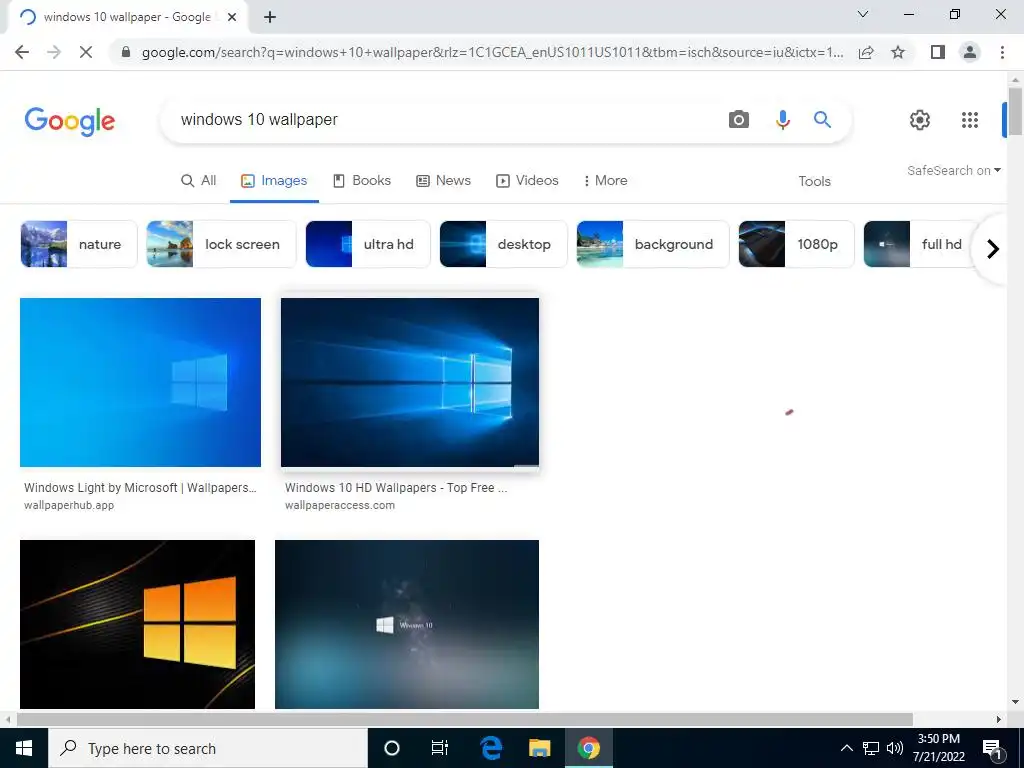Image resolution: width=1024 pixels, height=768 pixels.
Task: Open Chrome side panel
Action: pyautogui.click(x=938, y=52)
